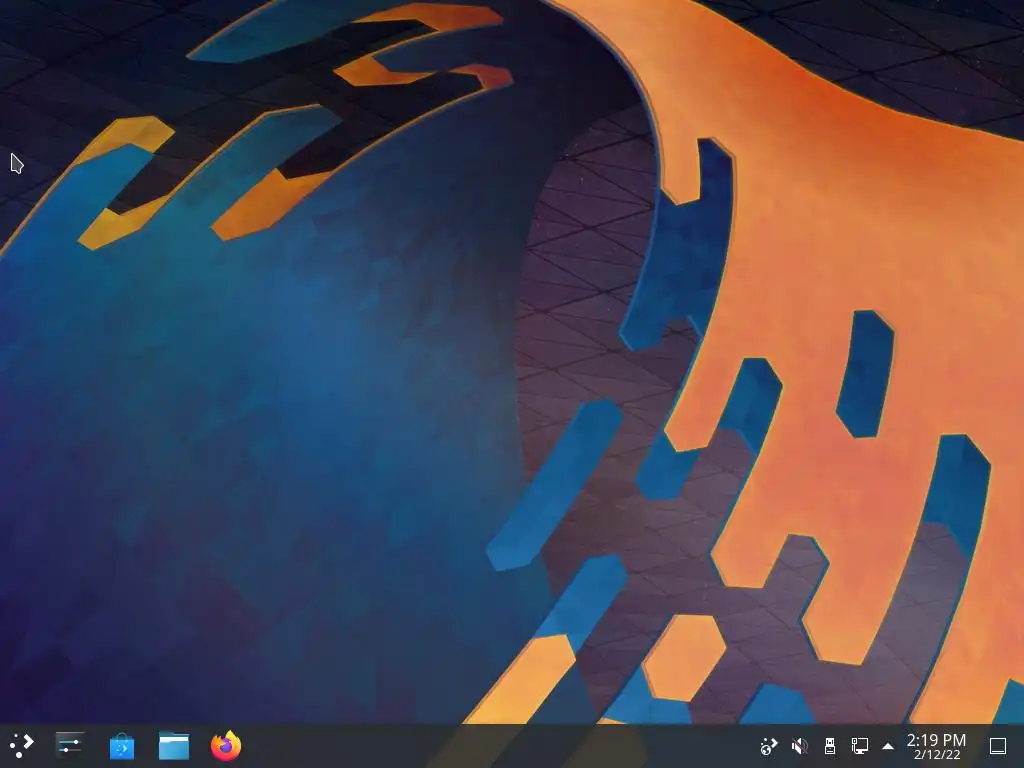The height and width of the screenshot is (768, 1024).
Task: Expand hidden system tray icons
Action: click(888, 746)
